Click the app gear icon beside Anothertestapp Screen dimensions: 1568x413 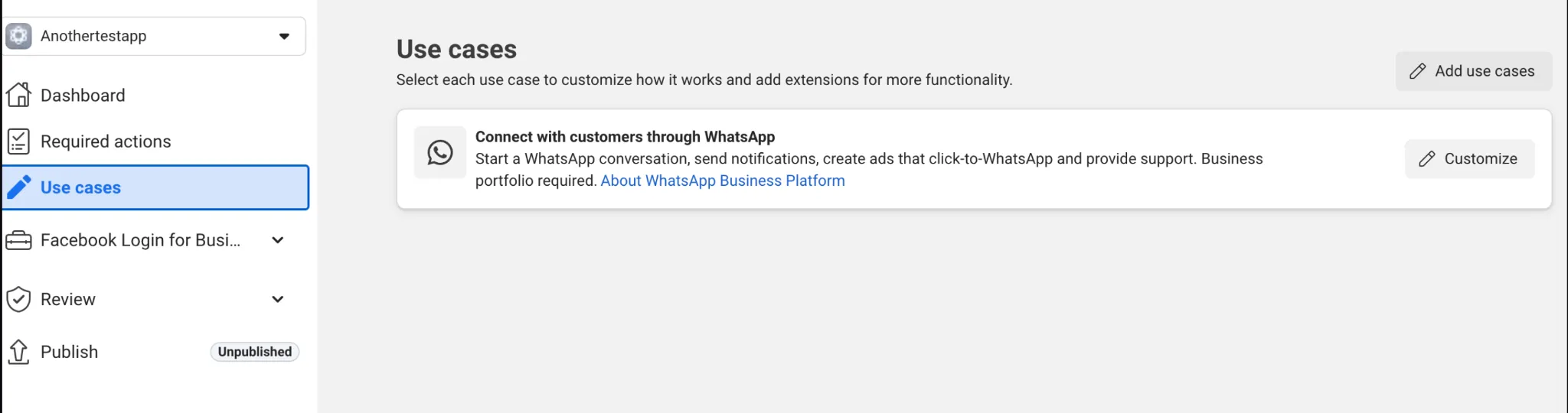(18, 36)
